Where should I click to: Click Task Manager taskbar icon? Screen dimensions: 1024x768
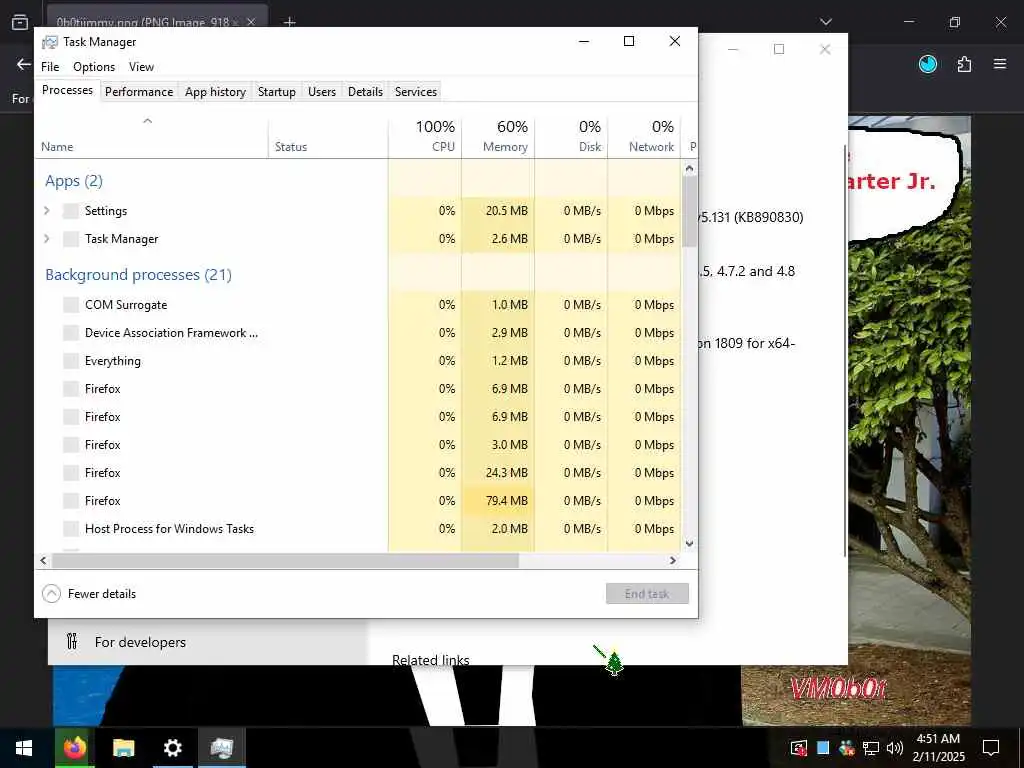point(222,748)
